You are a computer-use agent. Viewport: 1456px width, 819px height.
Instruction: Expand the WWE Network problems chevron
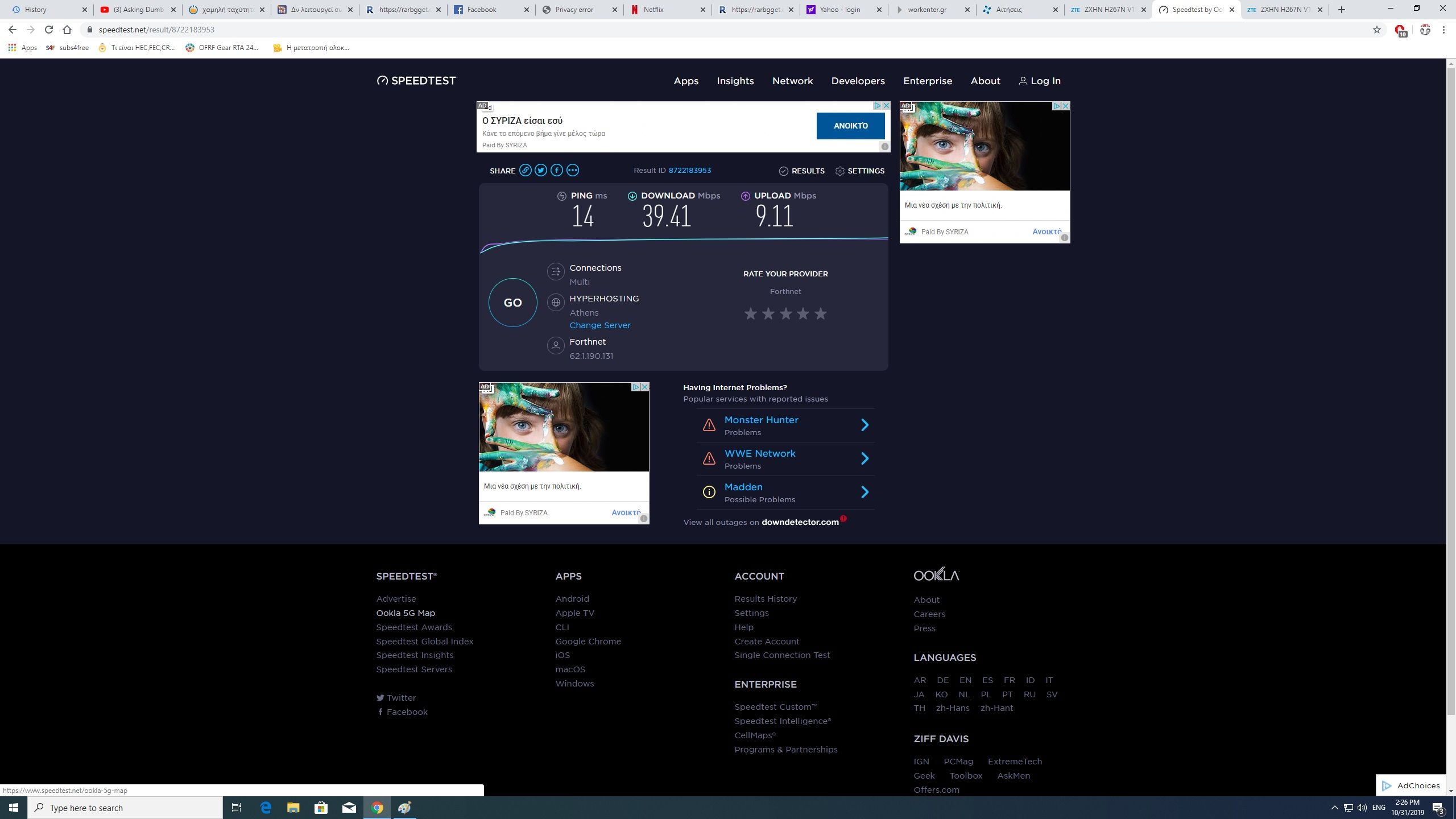[864, 458]
